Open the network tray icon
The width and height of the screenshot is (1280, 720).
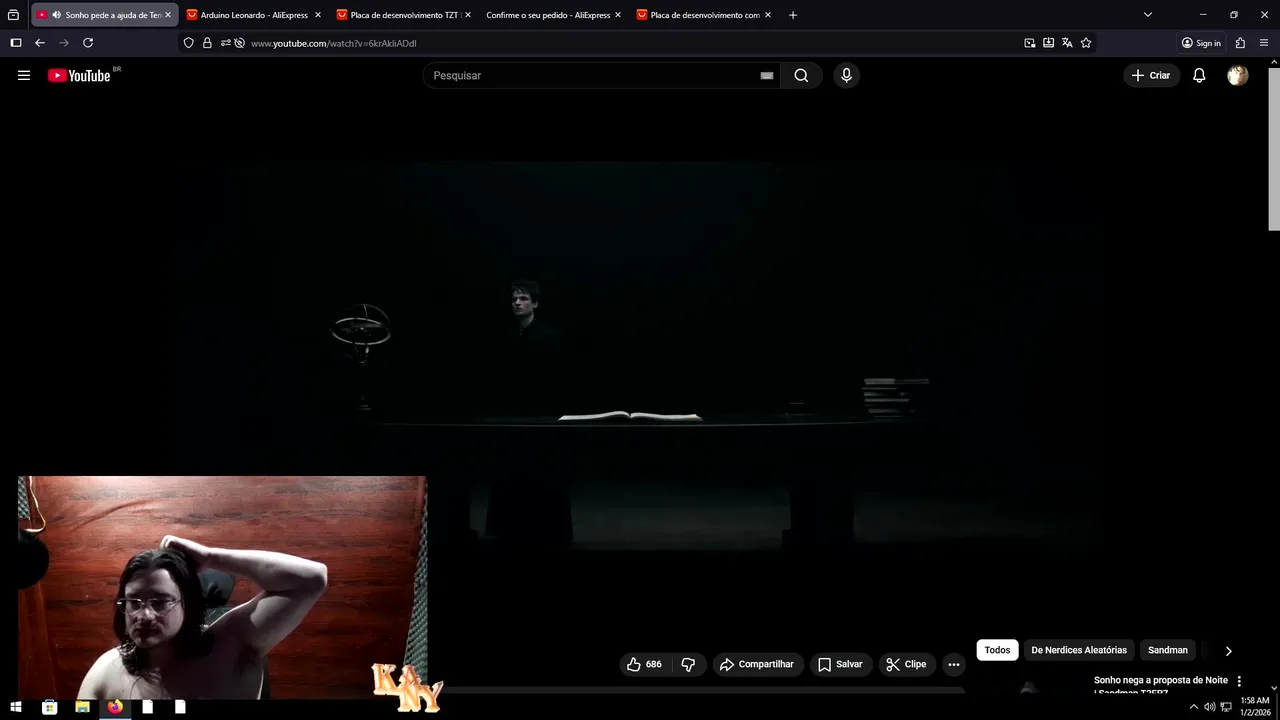(x=1226, y=707)
